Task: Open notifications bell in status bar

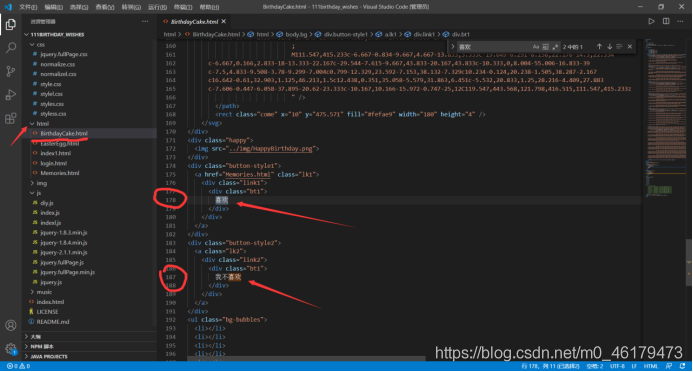Action: (x=683, y=366)
